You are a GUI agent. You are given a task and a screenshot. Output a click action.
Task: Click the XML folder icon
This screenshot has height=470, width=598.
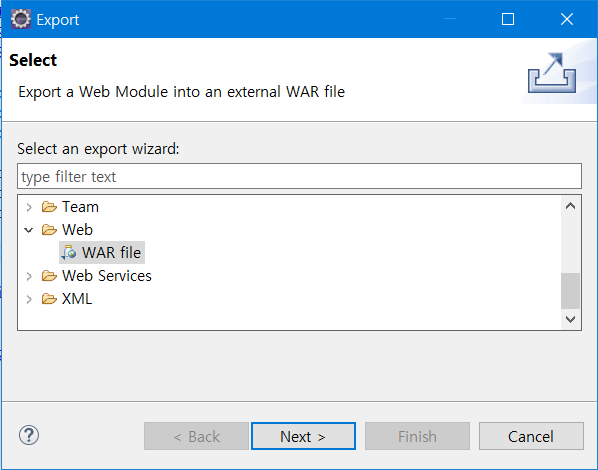[49, 299]
